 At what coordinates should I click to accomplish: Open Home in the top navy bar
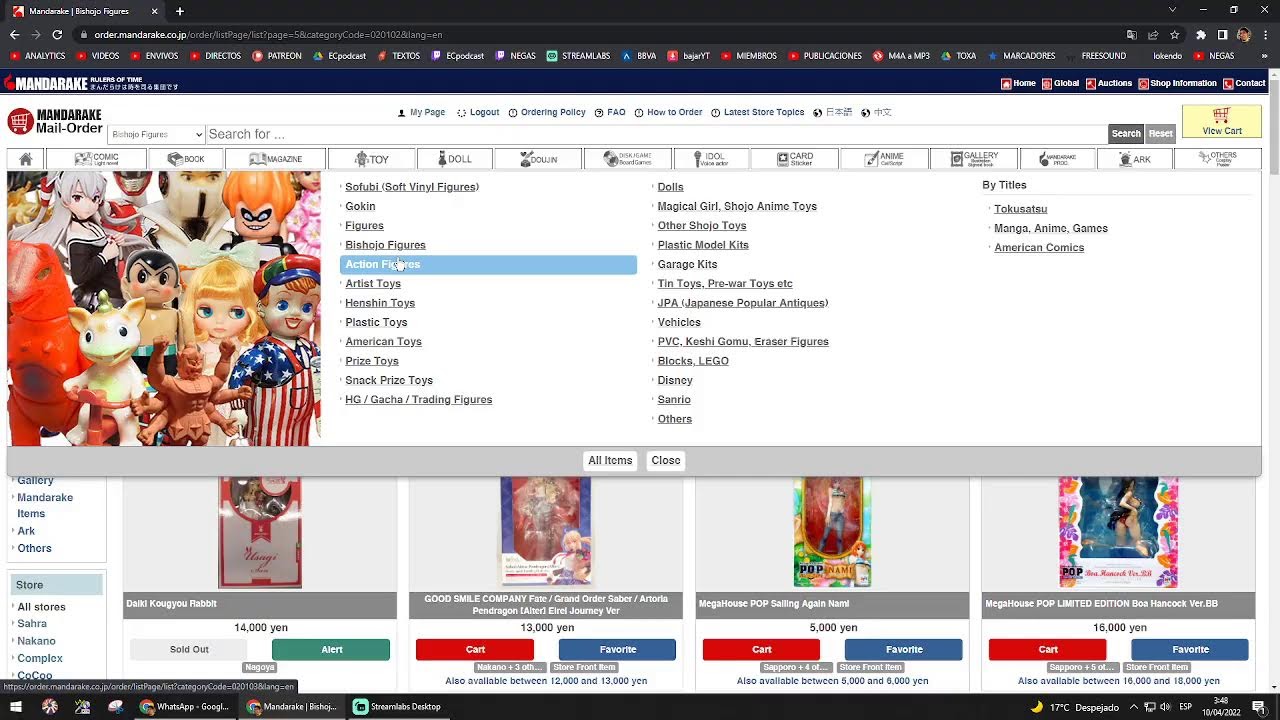click(x=1018, y=84)
